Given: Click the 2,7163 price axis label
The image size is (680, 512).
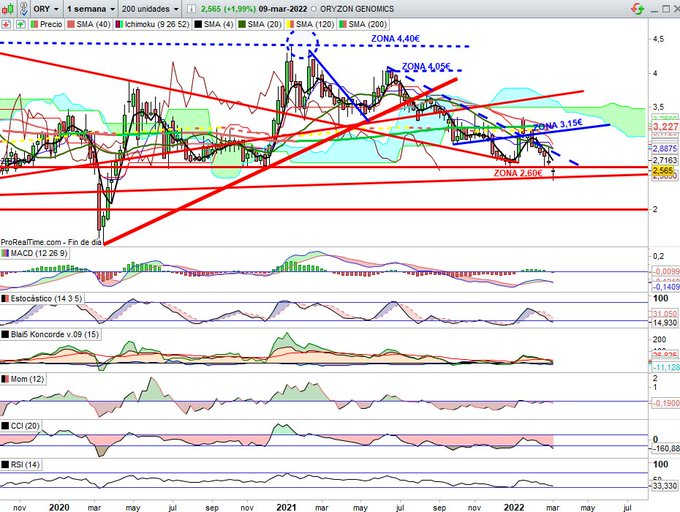Looking at the screenshot, I should tap(665, 160).
